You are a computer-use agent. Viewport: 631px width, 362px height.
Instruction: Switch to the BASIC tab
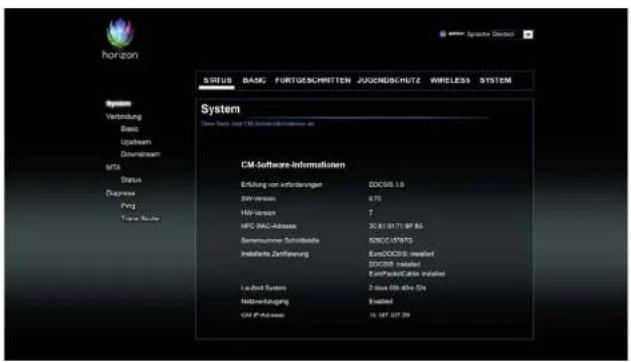[x=254, y=80]
